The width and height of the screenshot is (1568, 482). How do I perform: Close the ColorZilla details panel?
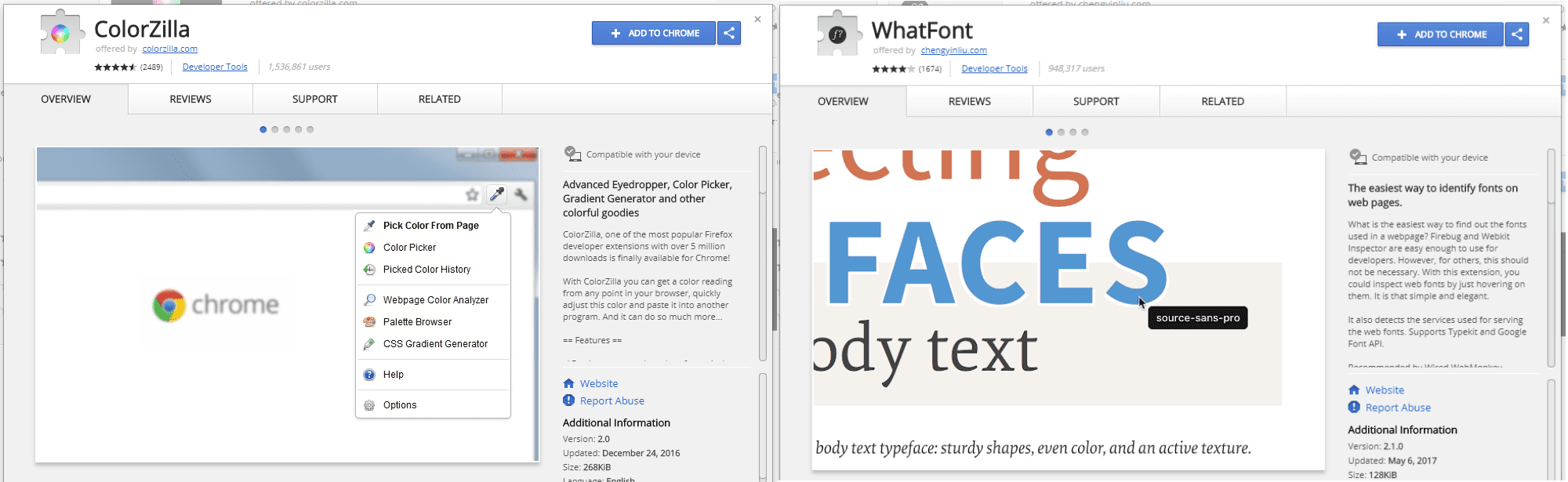click(x=757, y=20)
